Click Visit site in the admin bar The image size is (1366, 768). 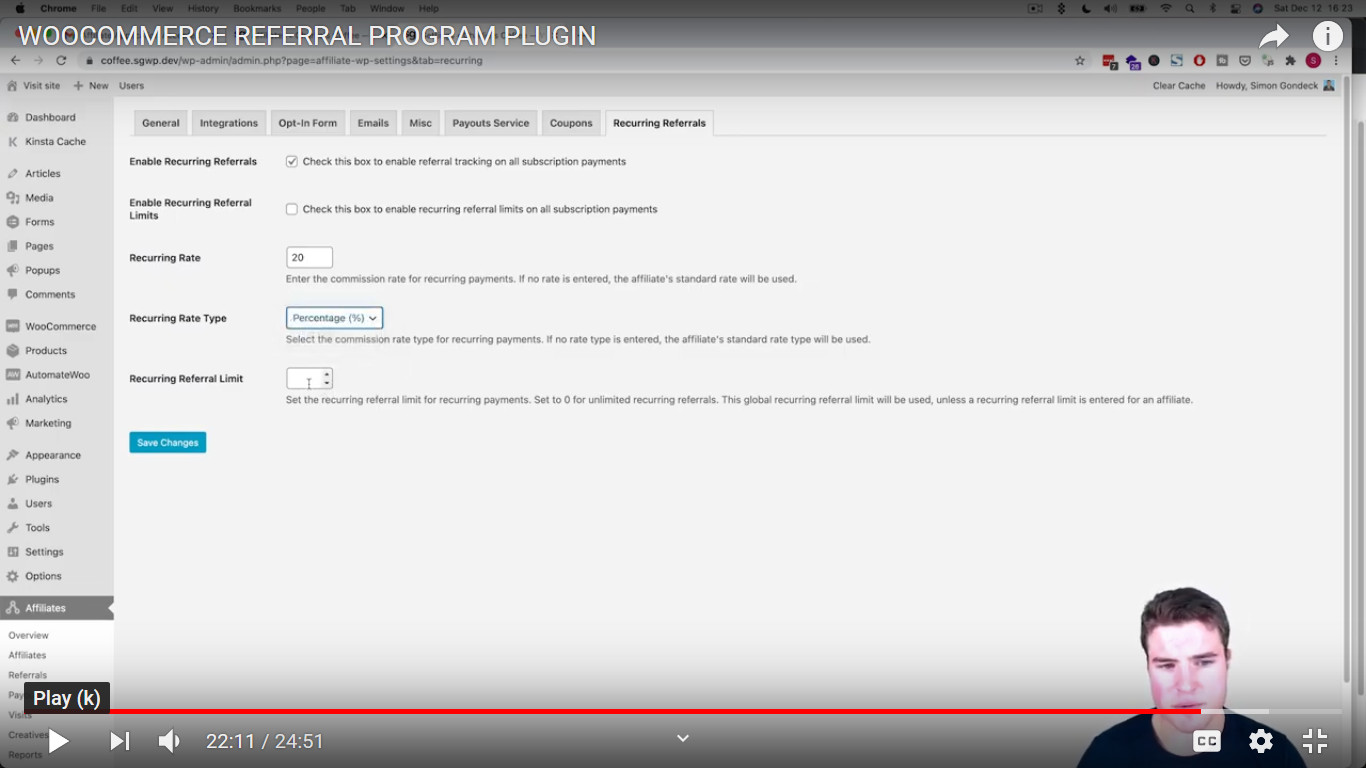coord(33,86)
